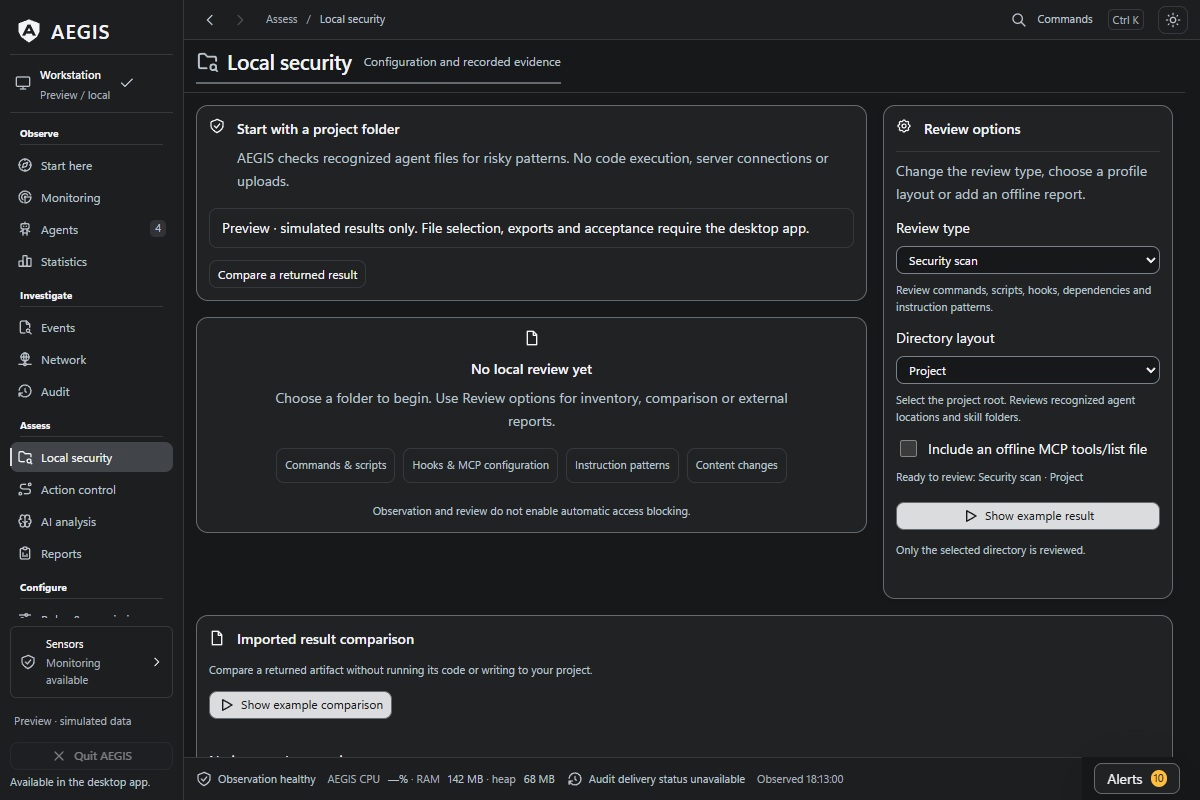Image resolution: width=1200 pixels, height=800 pixels.
Task: Click Hooks & MCP configuration chip
Action: click(x=481, y=466)
